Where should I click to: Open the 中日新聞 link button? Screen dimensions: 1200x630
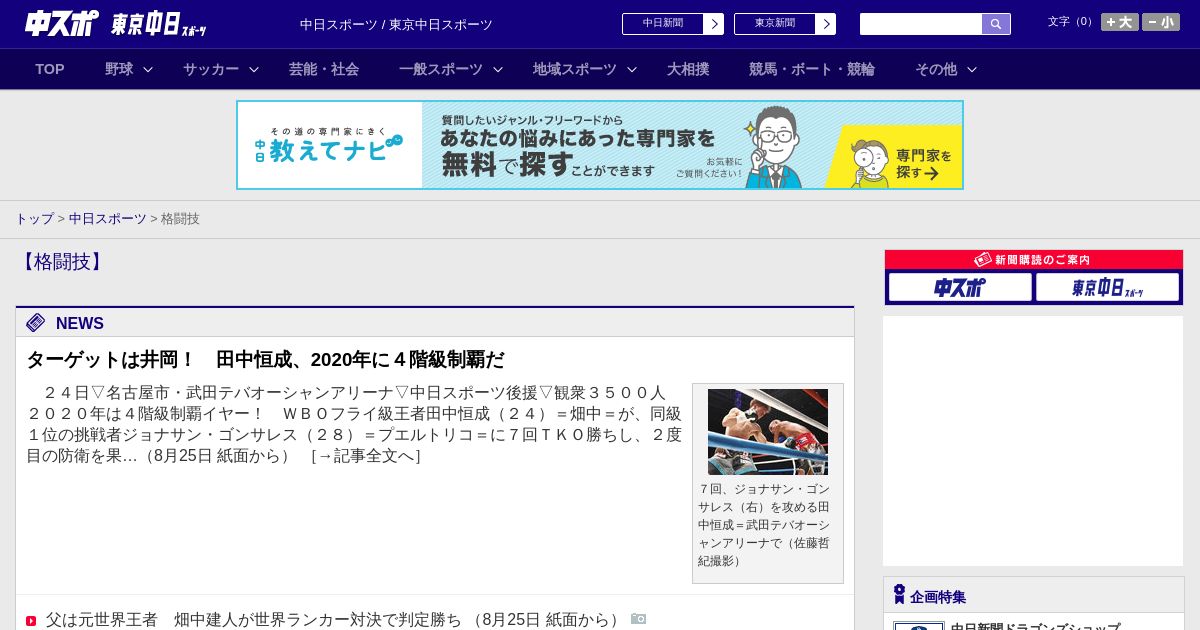tap(663, 24)
